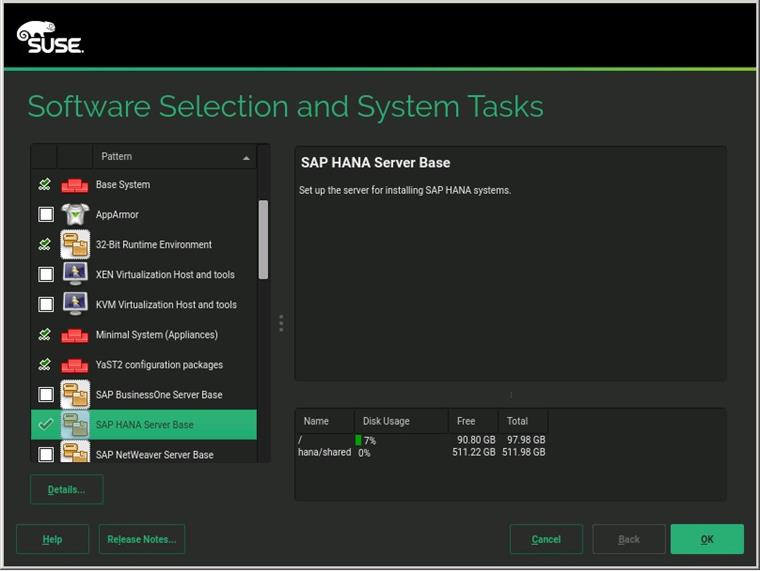Check the KVM Virtualization Host and tools box

(46, 304)
